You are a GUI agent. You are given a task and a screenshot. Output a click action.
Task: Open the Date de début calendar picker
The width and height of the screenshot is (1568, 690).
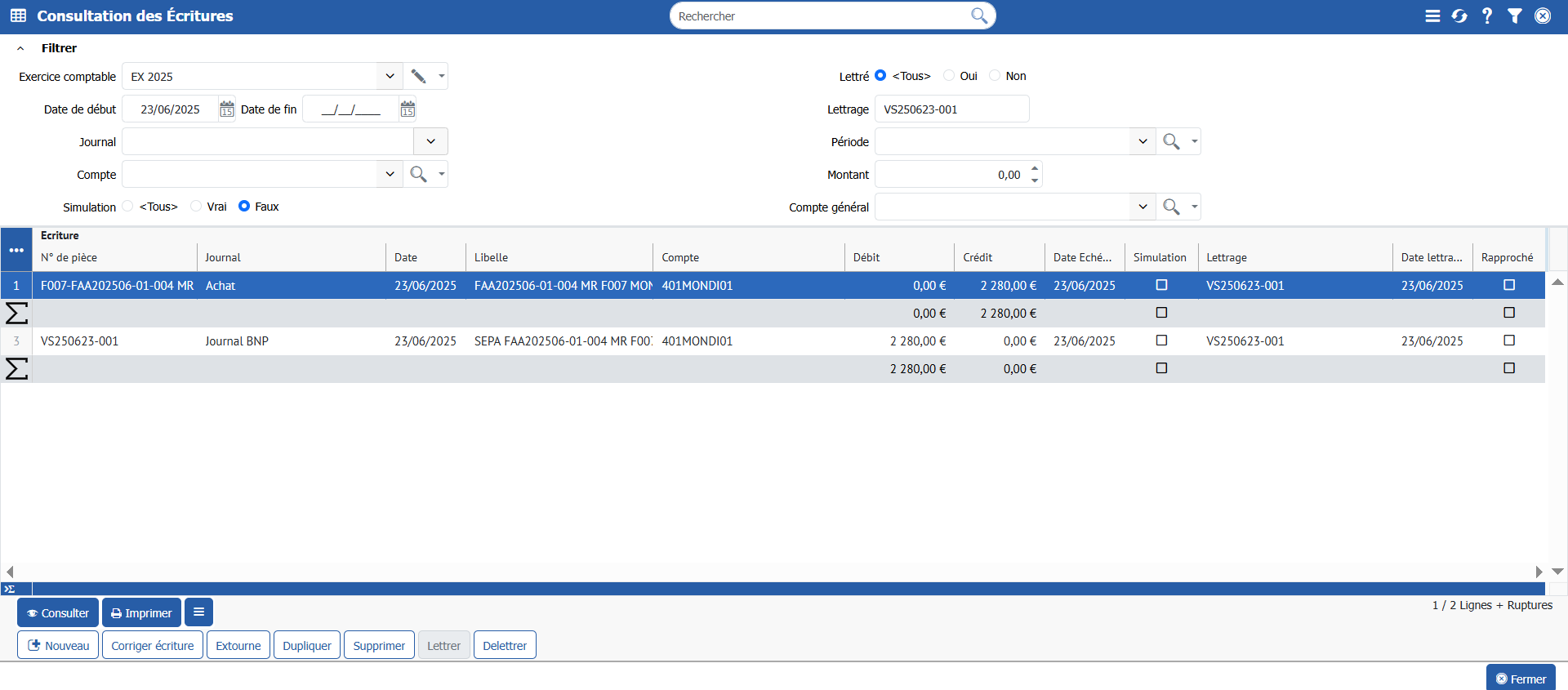point(227,109)
